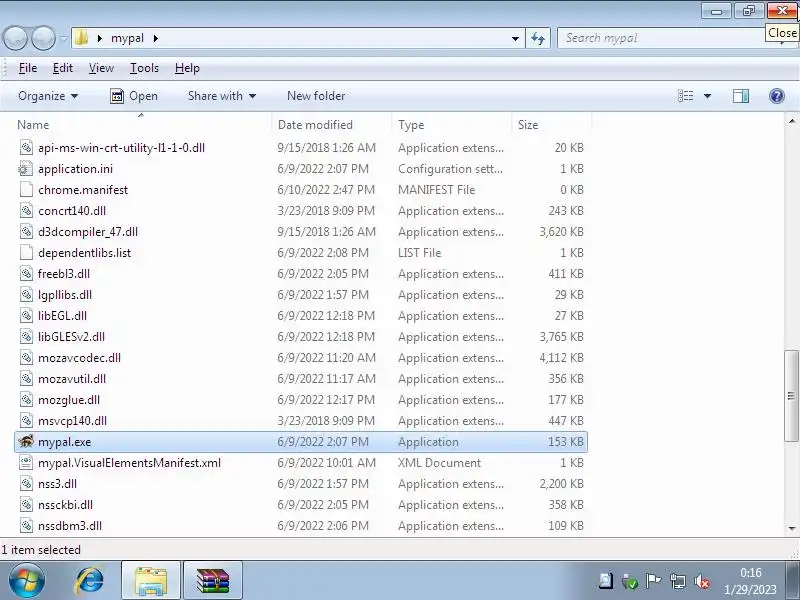Sort by the Size column header
Viewport: 800px width, 600px height.
(551, 124)
